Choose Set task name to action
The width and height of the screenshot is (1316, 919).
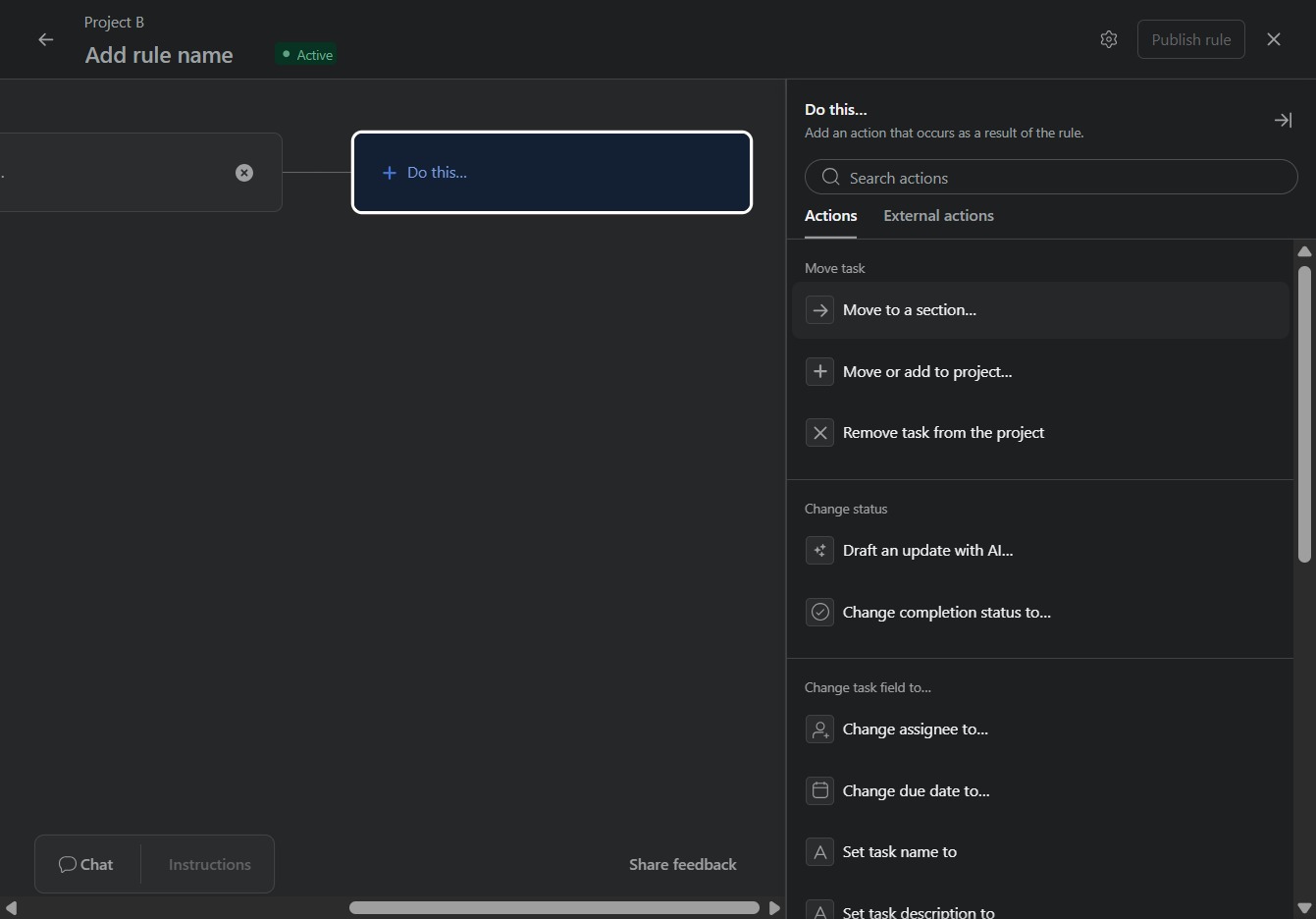coord(1040,852)
